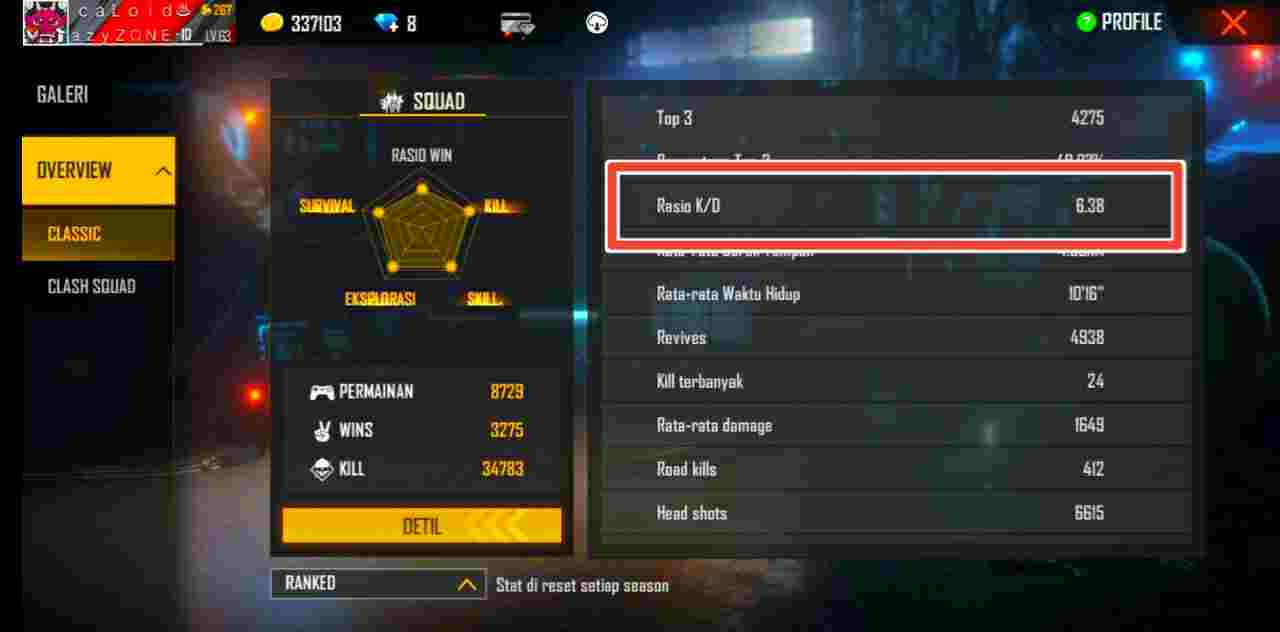
Task: Click the gold coin currency icon
Action: (x=272, y=22)
